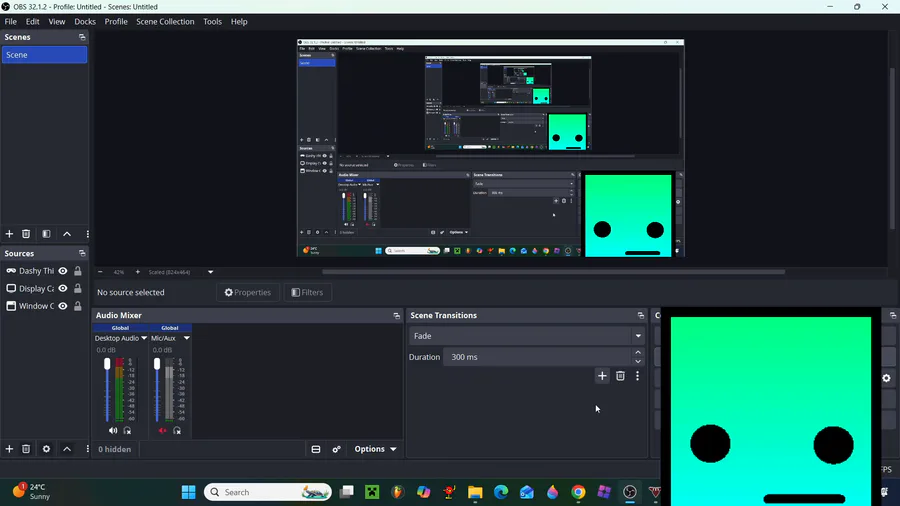Screen dimensions: 900x506
Task: Open source properties gear in Sources panel
Action: pos(46,449)
